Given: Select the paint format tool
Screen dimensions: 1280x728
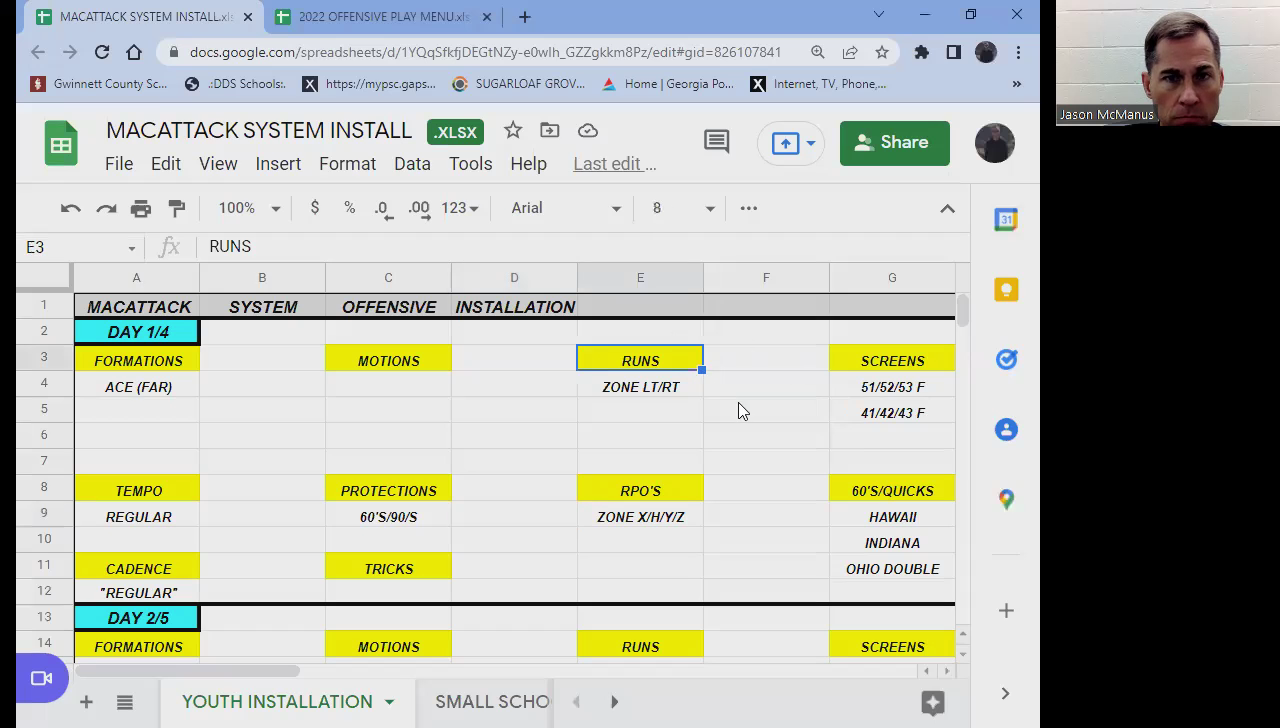Looking at the screenshot, I should click(x=177, y=208).
